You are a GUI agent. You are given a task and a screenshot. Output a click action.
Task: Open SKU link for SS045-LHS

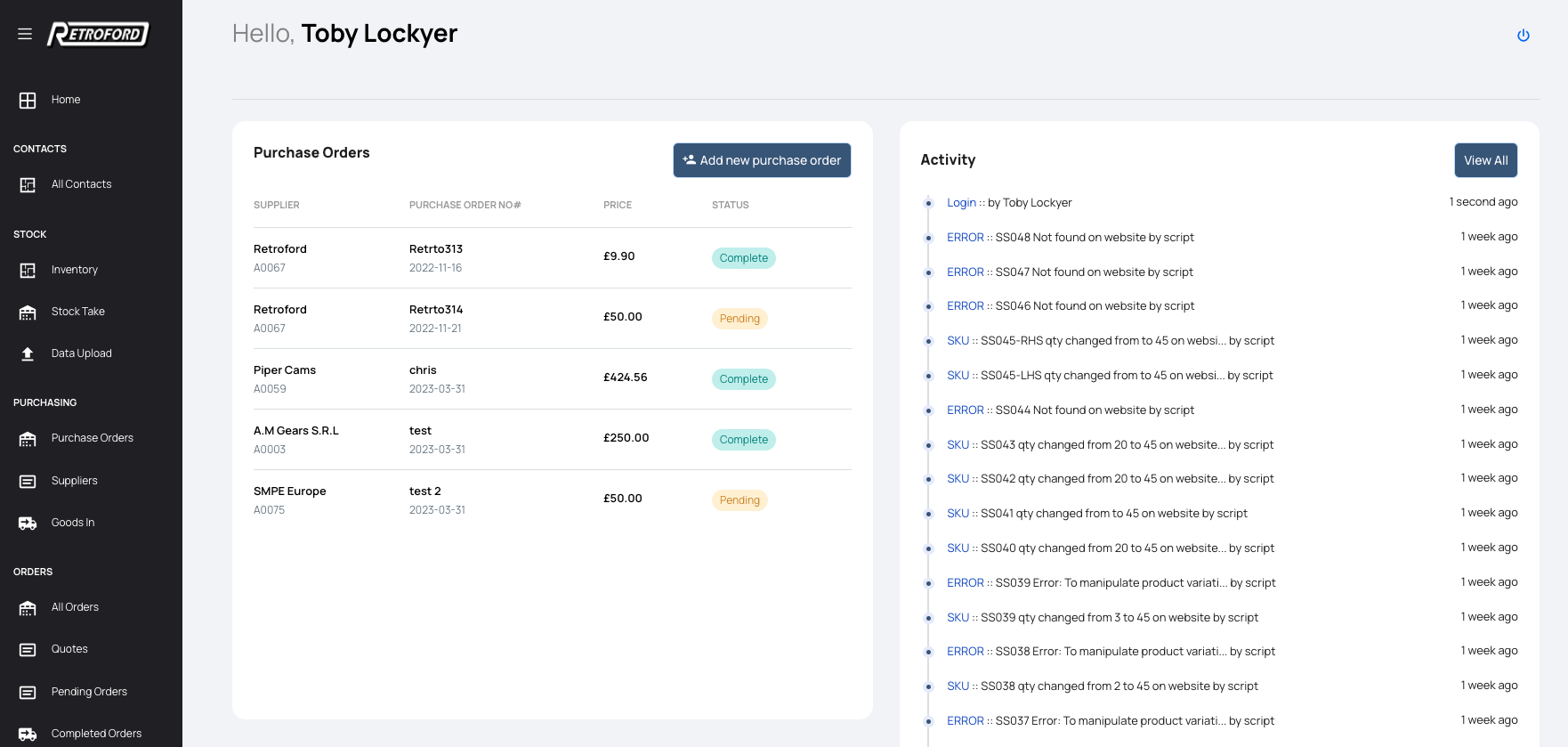(x=958, y=376)
